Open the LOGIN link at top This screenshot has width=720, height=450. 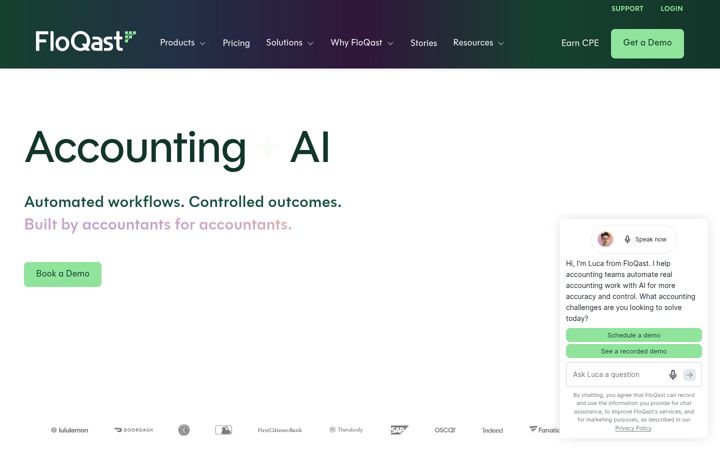(x=671, y=9)
